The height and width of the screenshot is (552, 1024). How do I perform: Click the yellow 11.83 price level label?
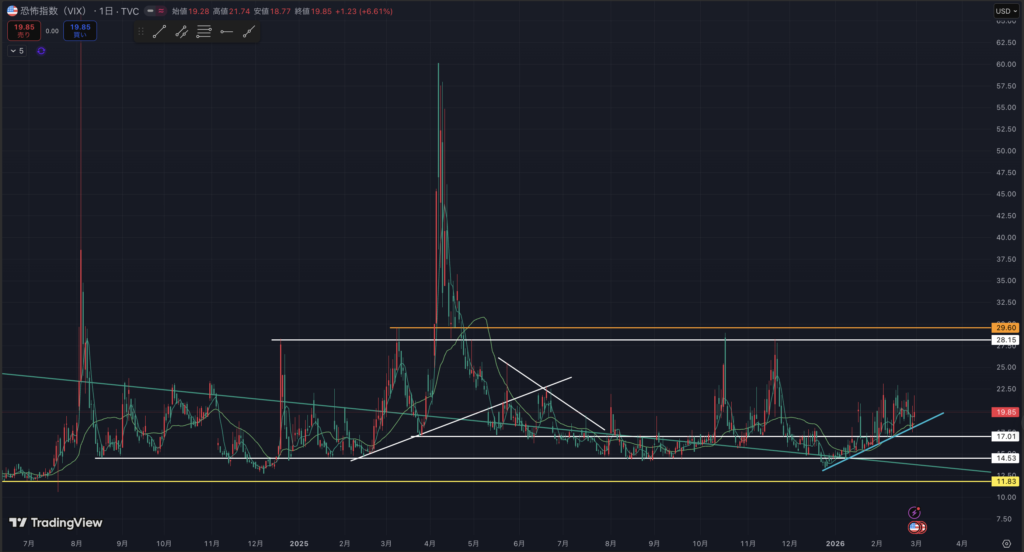coord(1005,481)
